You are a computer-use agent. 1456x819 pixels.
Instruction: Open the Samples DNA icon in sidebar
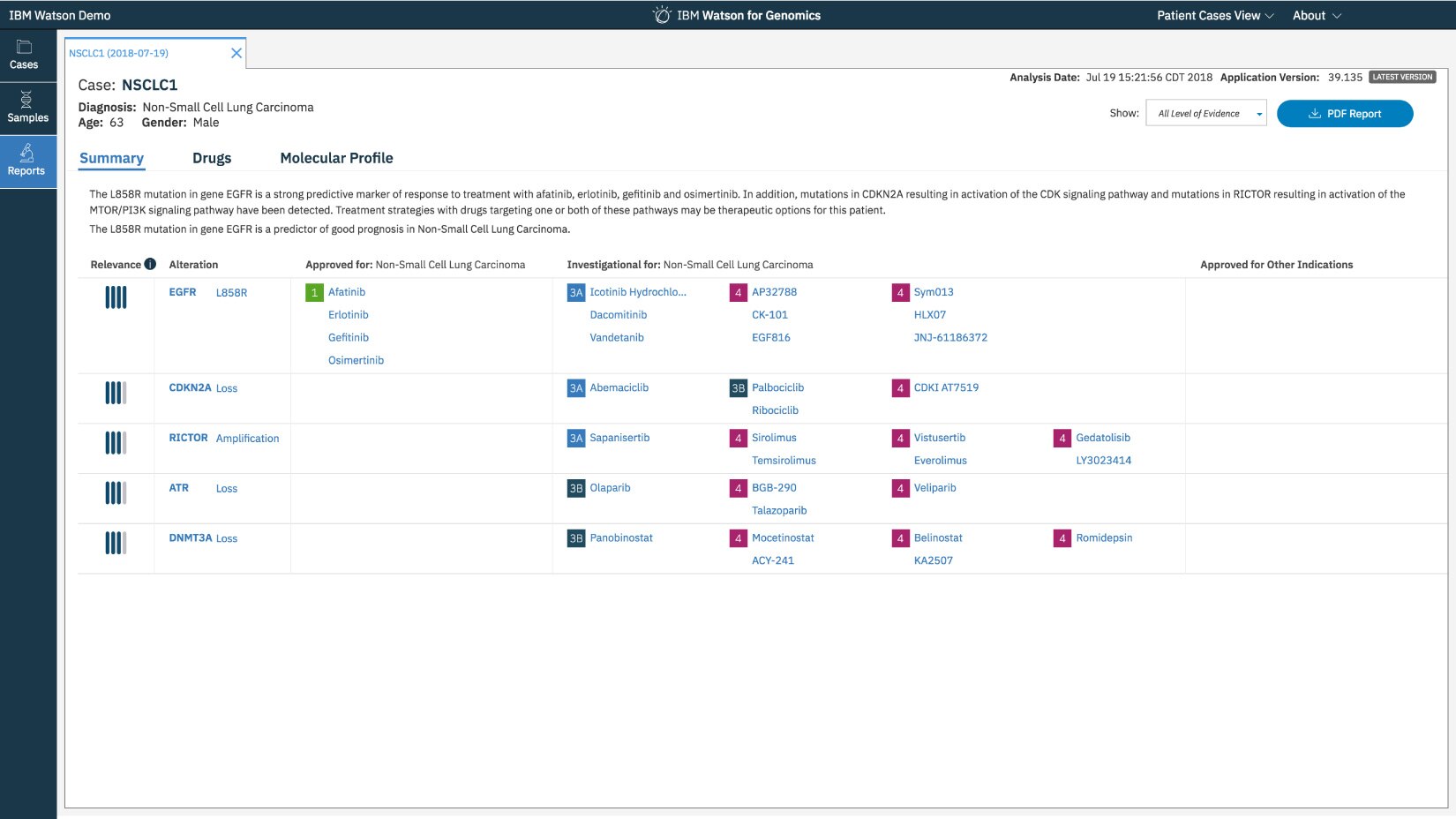click(x=26, y=100)
